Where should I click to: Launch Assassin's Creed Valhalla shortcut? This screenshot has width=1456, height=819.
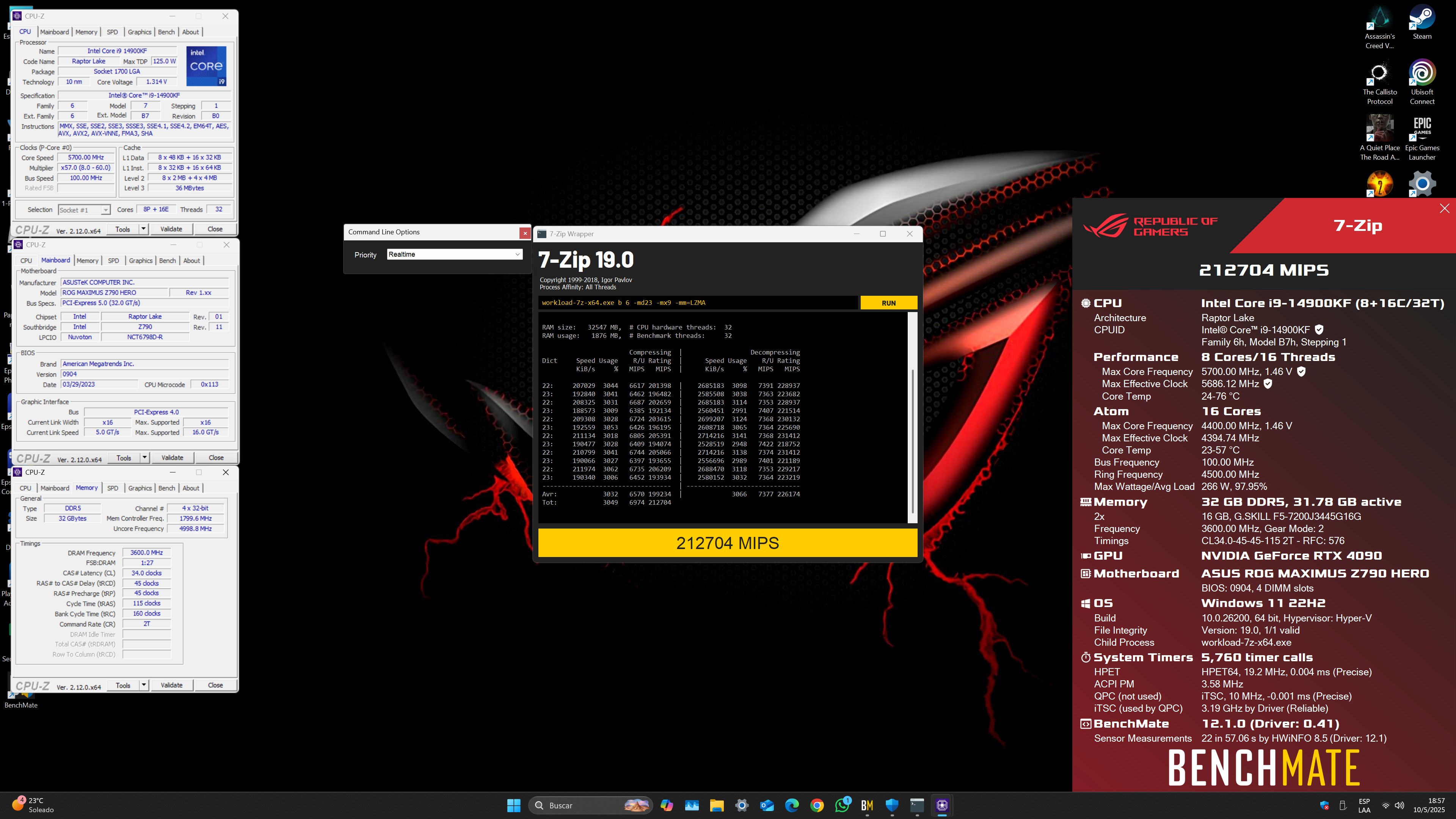pos(1379,27)
